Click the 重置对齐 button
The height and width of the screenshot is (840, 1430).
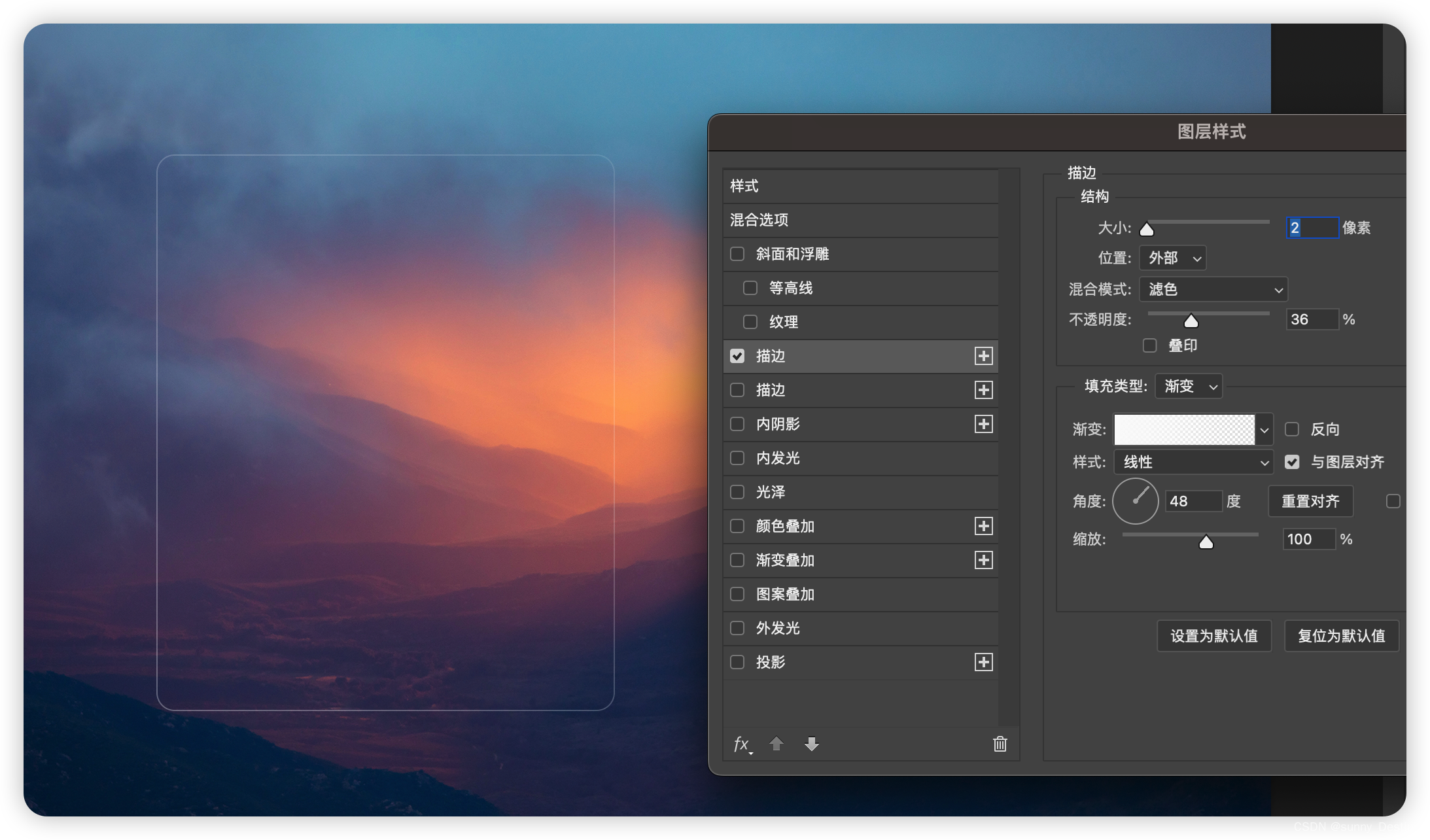pos(1310,501)
